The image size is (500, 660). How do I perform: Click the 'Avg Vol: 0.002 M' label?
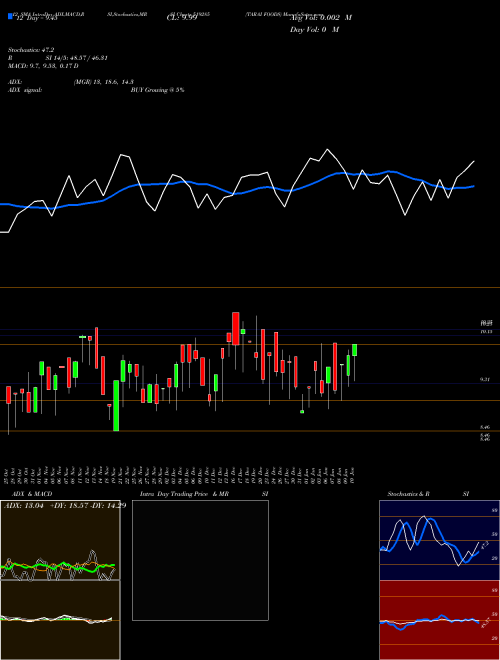coord(321,18)
